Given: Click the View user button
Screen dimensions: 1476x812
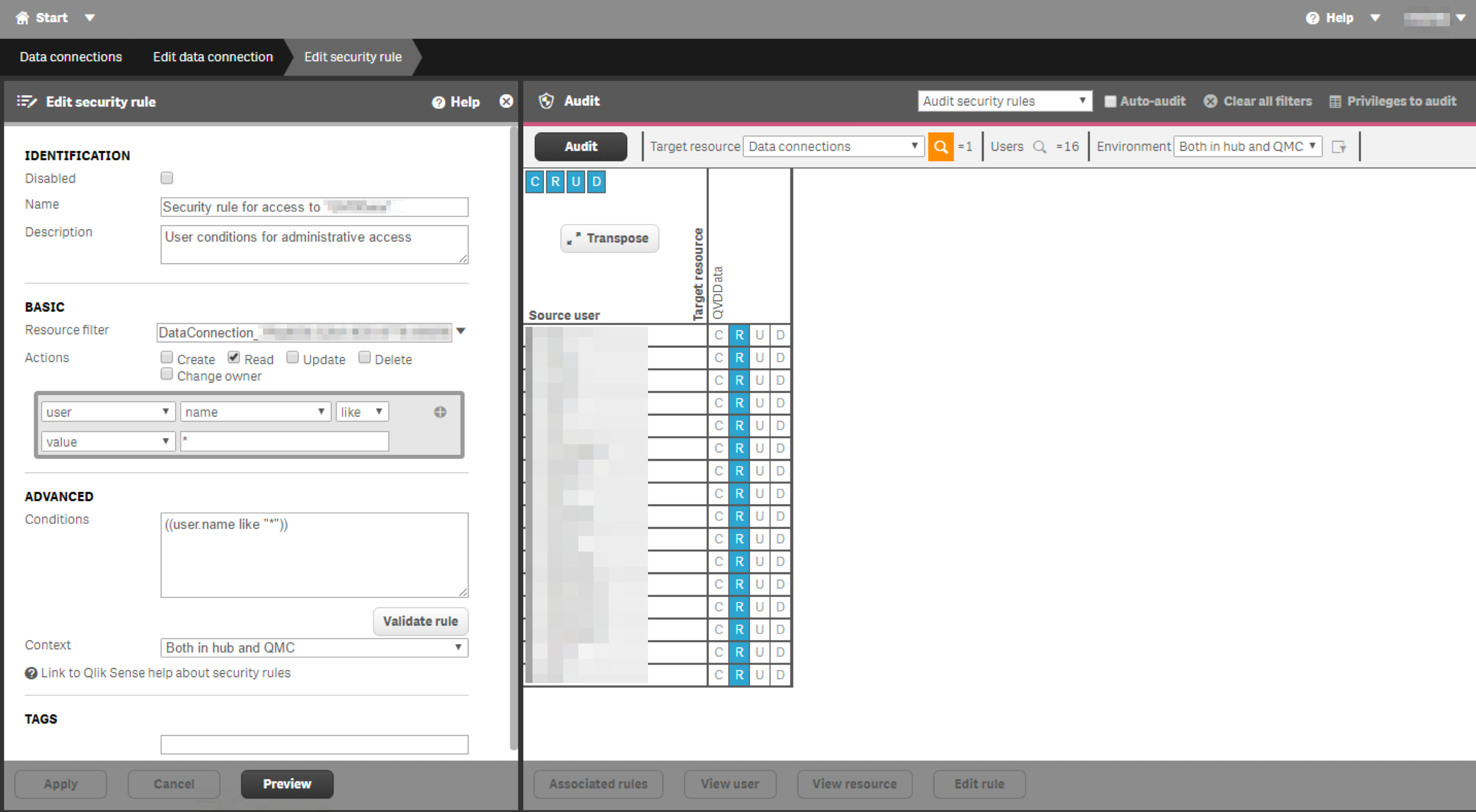Looking at the screenshot, I should (x=730, y=784).
